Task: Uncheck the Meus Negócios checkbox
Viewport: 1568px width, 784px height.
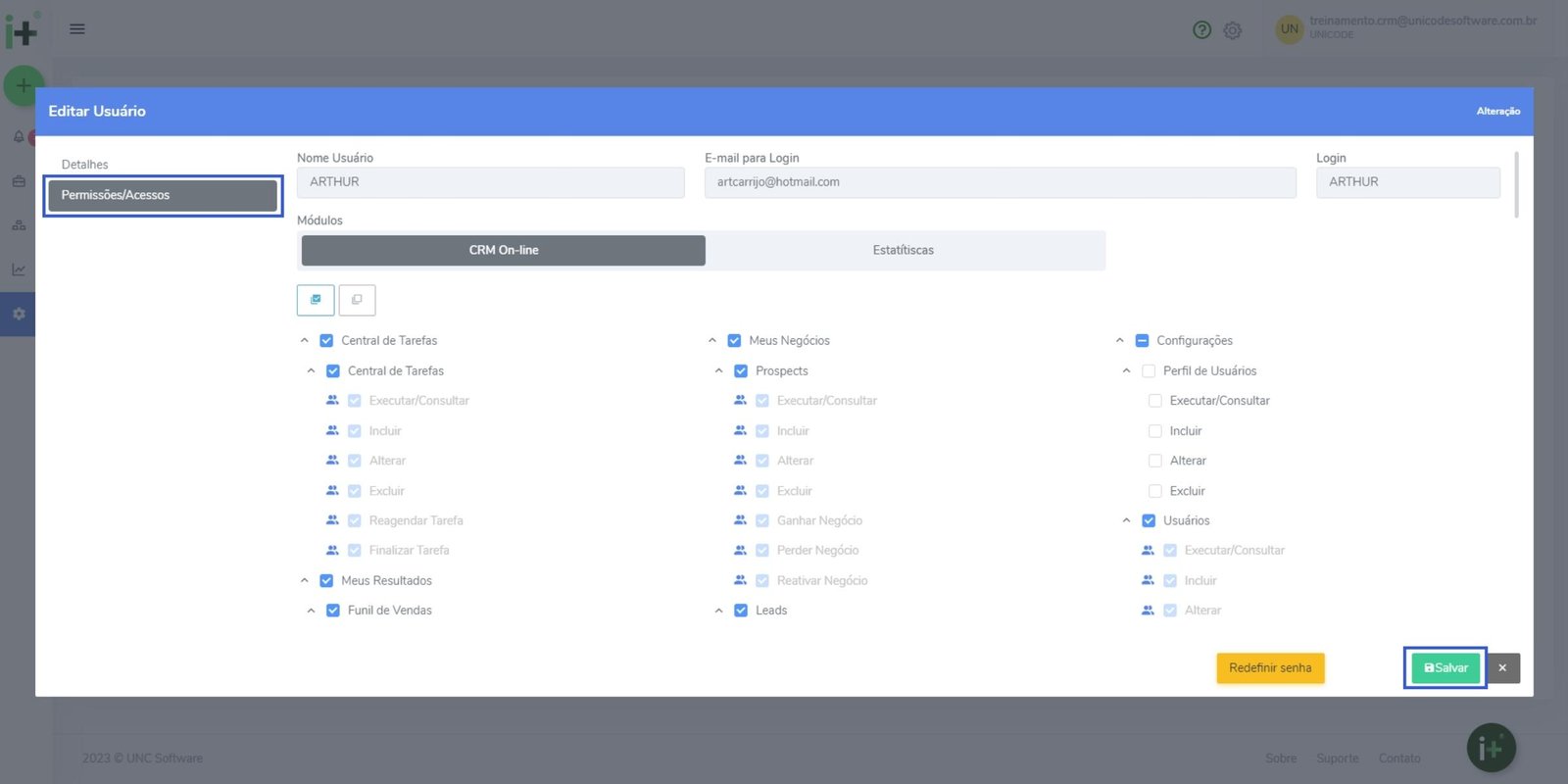Action: (x=734, y=341)
